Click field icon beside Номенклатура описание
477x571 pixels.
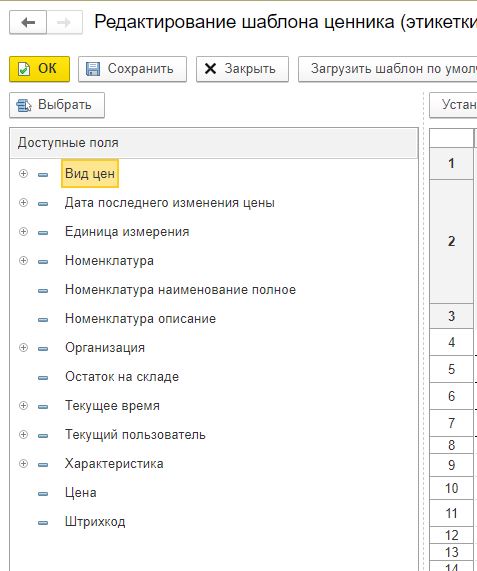coord(43,320)
